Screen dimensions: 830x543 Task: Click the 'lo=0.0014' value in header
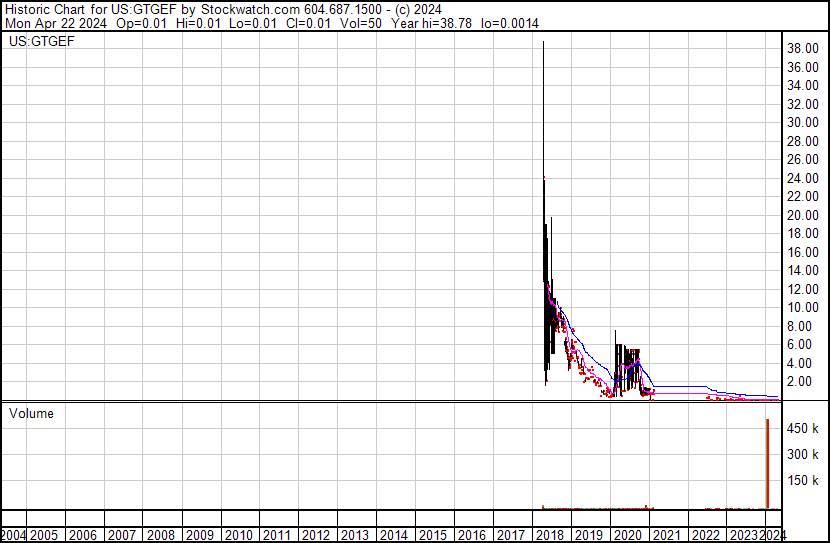[x=510, y=23]
